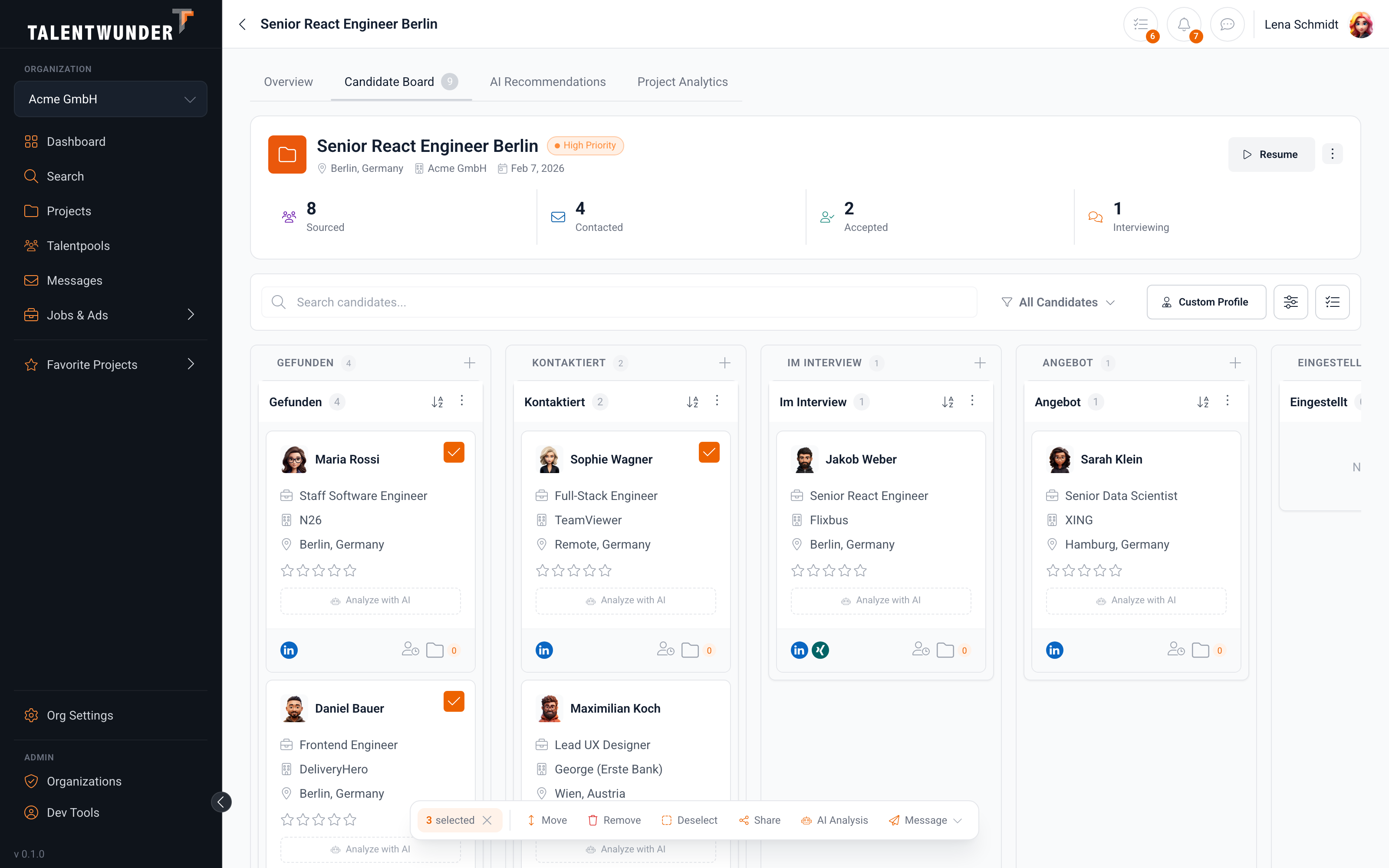This screenshot has height=868, width=1389.
Task: Open the Project Analytics tab
Action: click(682, 82)
